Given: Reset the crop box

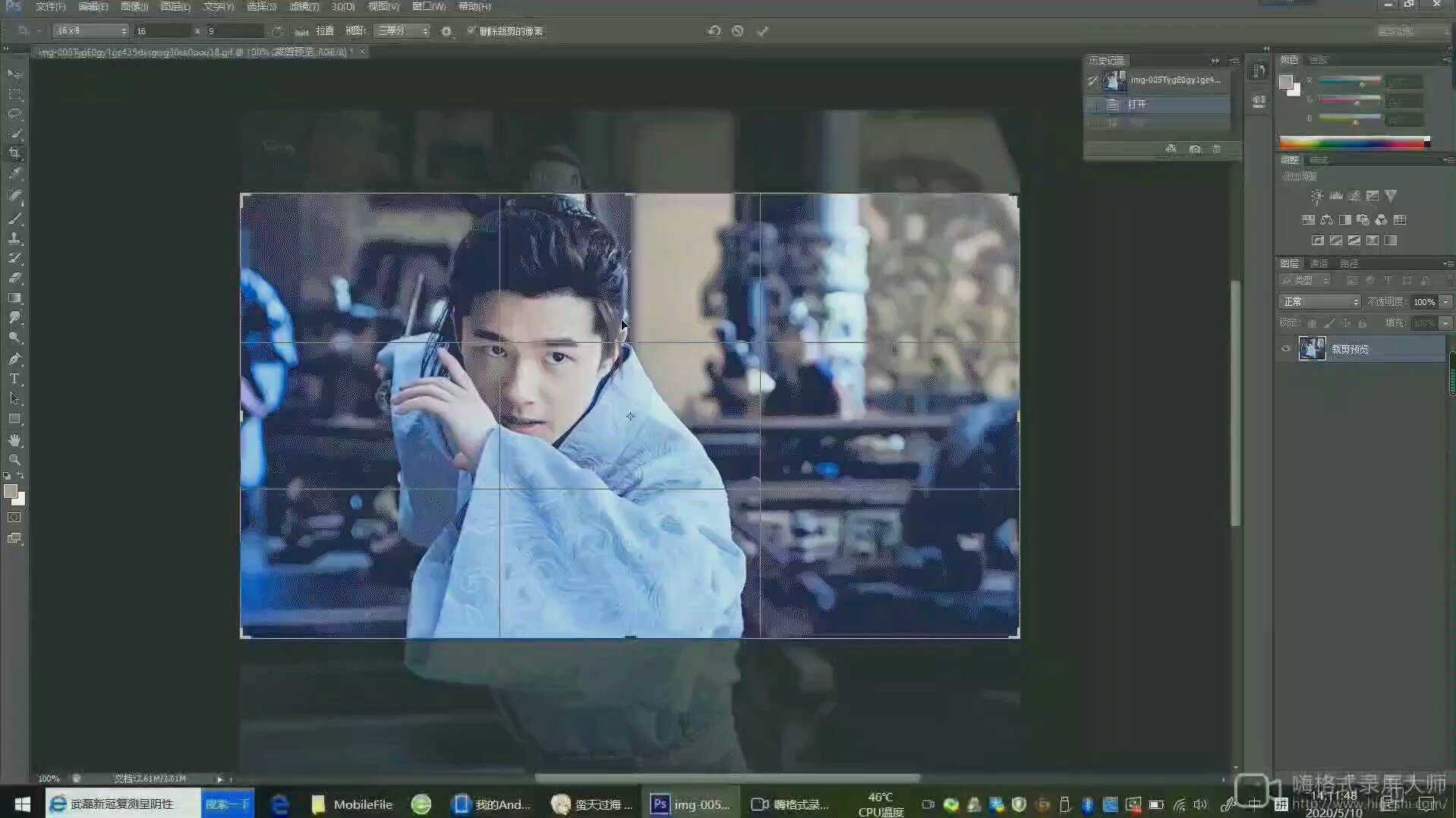Looking at the screenshot, I should [x=714, y=31].
